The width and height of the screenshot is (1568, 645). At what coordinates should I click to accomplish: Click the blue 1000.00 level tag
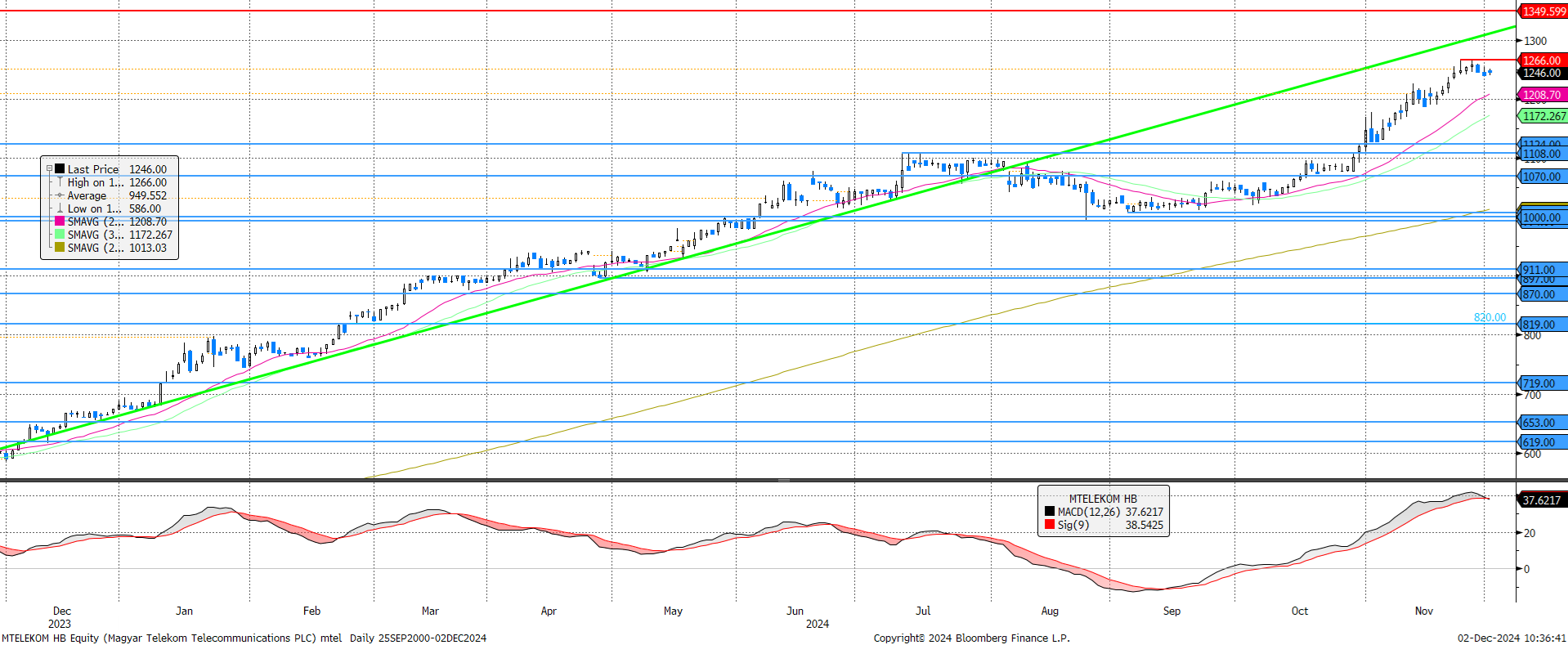tap(1542, 218)
